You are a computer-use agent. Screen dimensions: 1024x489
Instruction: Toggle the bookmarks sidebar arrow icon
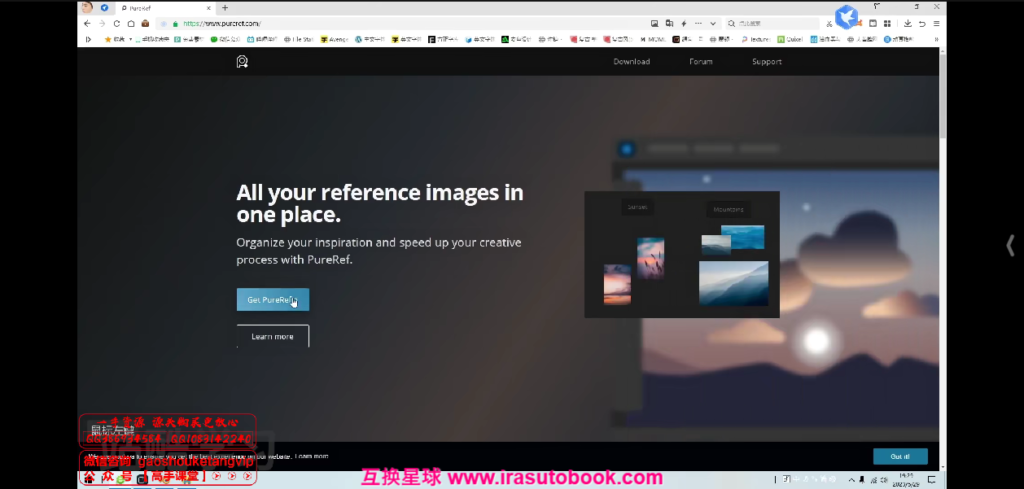pyautogui.click(x=88, y=39)
